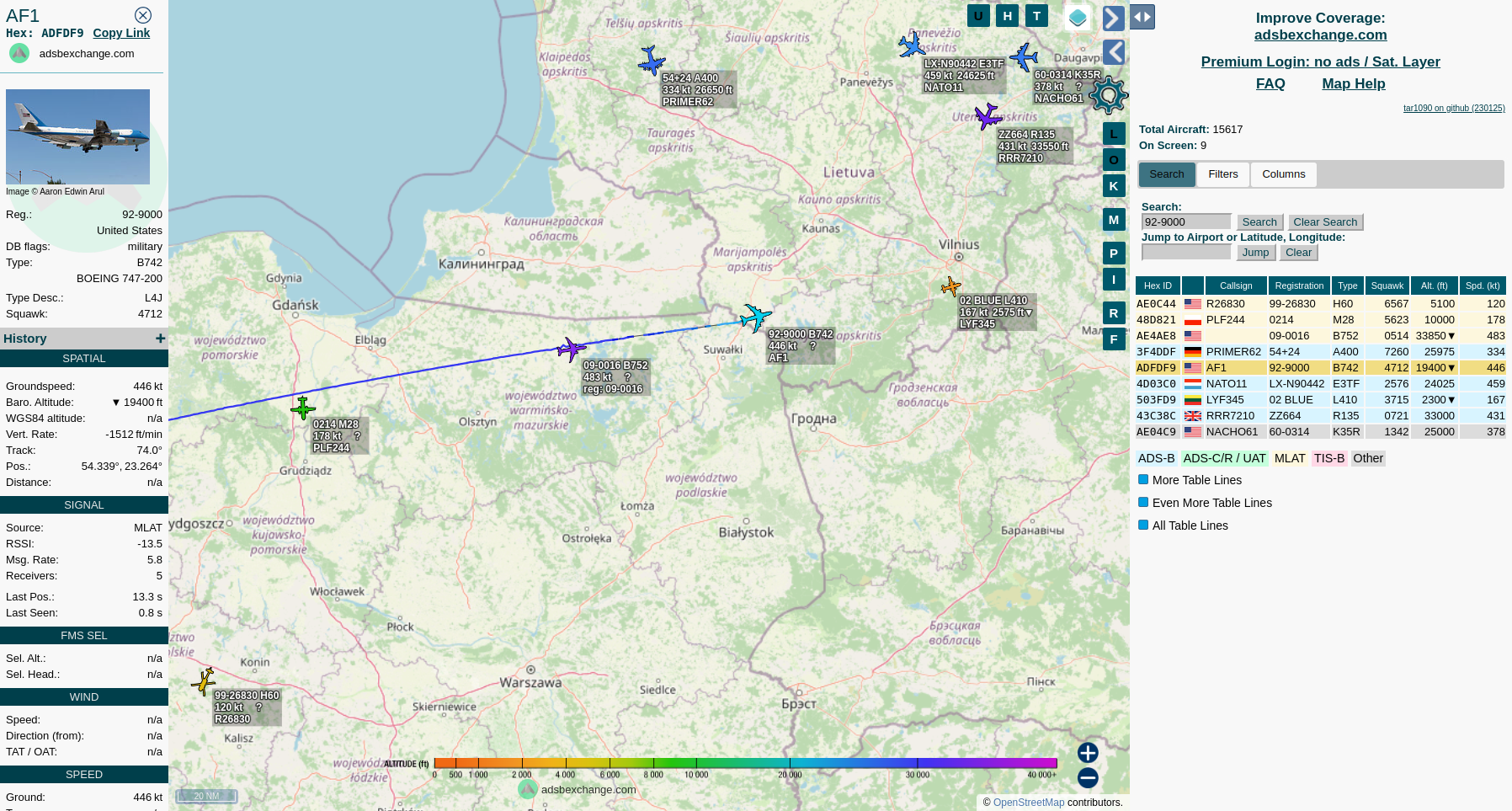Image resolution: width=1512 pixels, height=811 pixels.
Task: Close the AF1 aircraft info panel
Action: (x=143, y=15)
